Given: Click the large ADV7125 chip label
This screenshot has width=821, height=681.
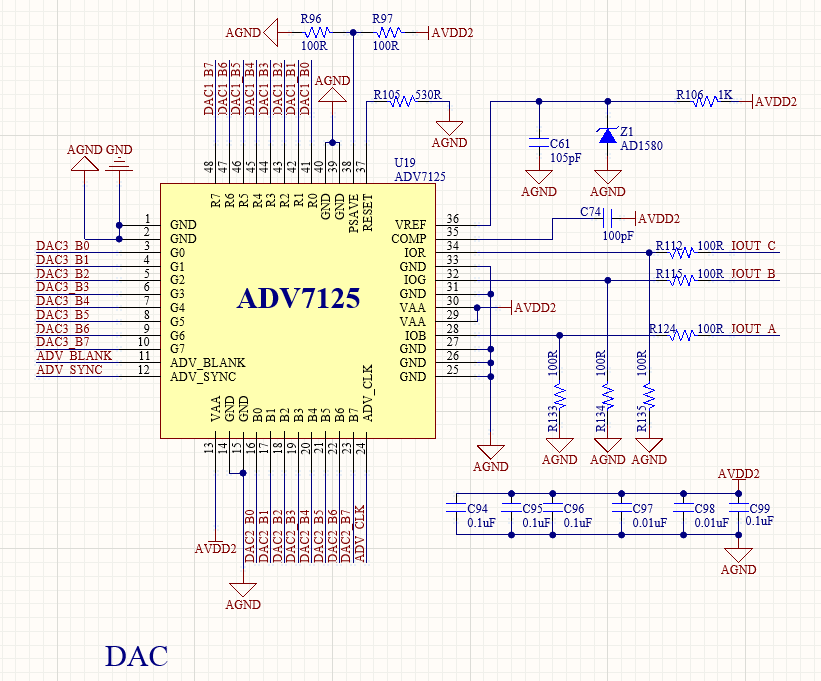Looking at the screenshot, I should coord(298,299).
